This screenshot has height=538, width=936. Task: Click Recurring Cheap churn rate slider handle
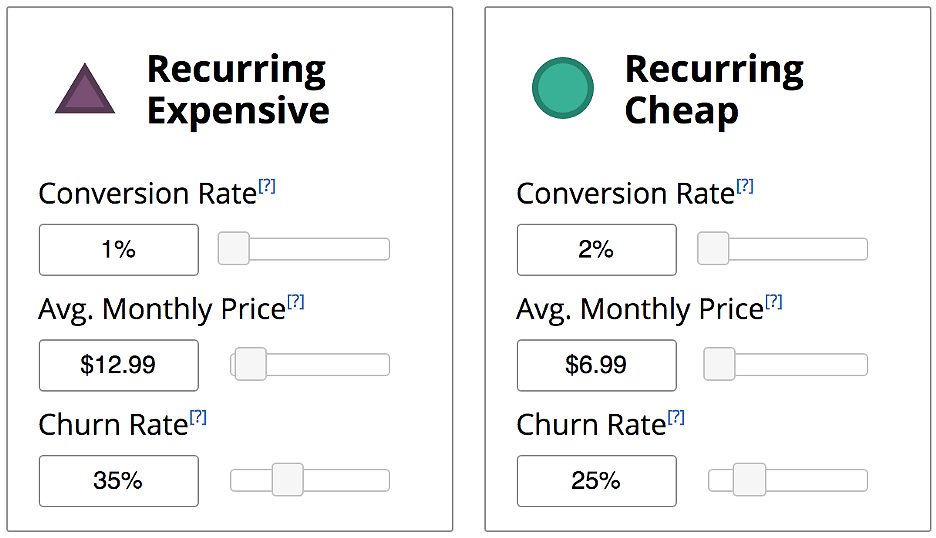(750, 479)
